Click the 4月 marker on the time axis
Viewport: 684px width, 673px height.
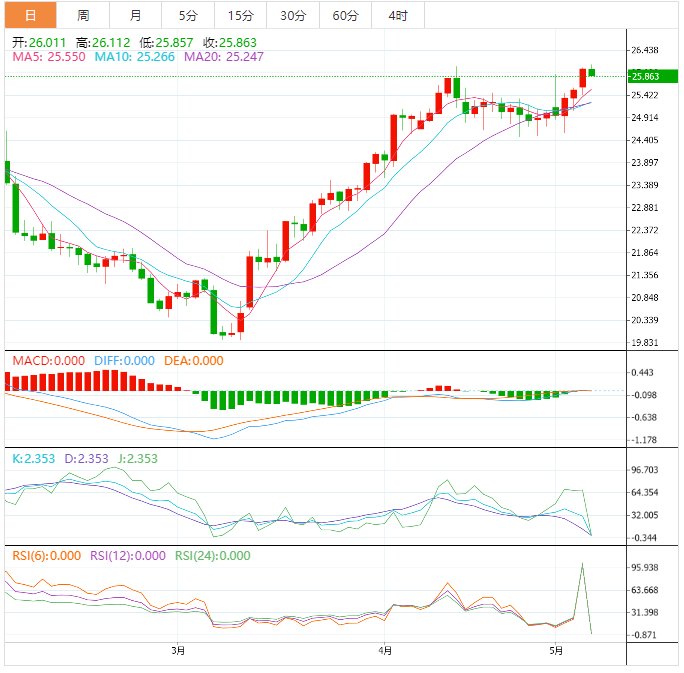click(x=386, y=651)
